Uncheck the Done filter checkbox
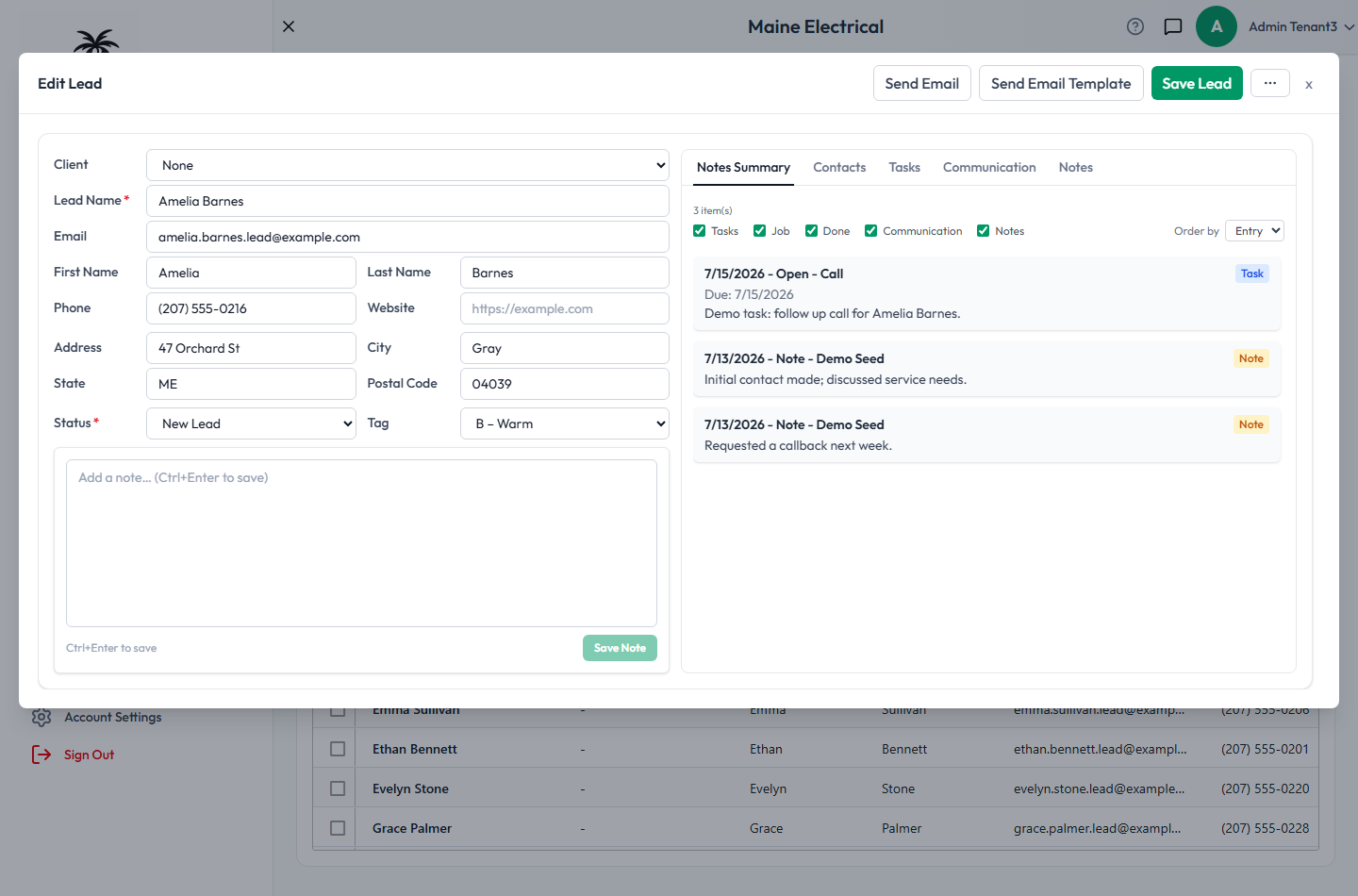This screenshot has width=1358, height=896. coord(811,231)
